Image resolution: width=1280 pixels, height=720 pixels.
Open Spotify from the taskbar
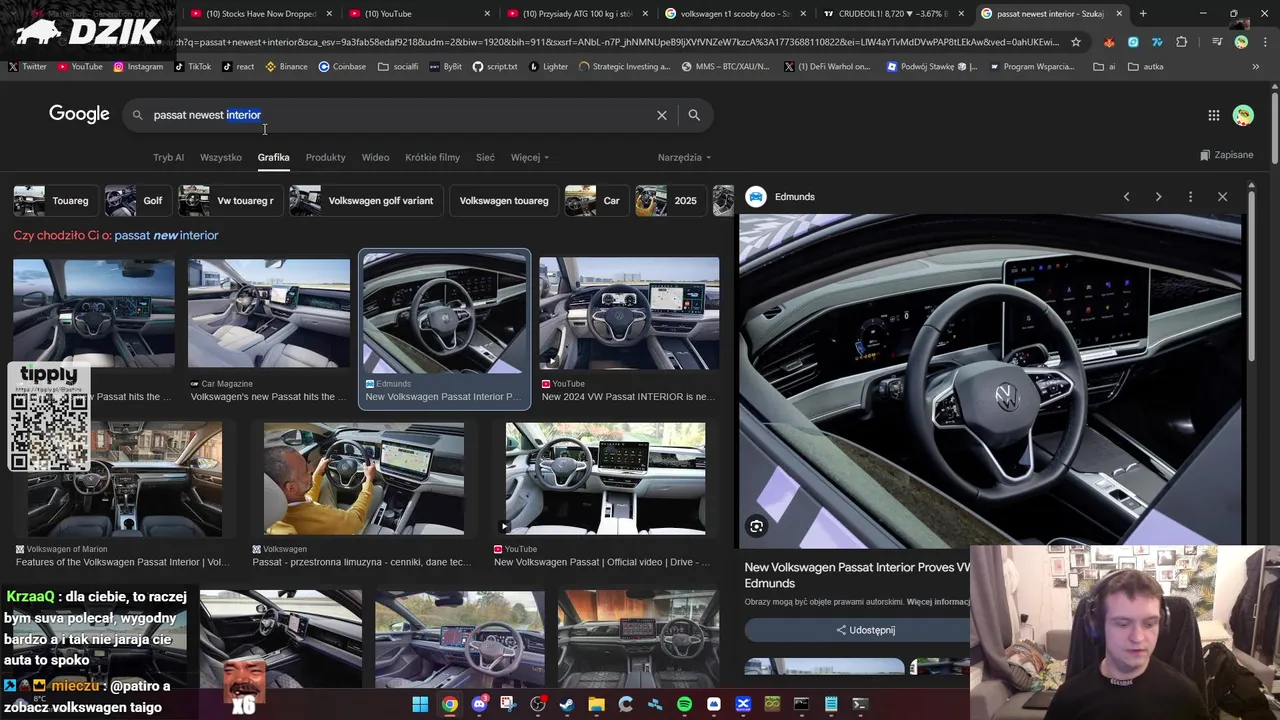click(684, 704)
